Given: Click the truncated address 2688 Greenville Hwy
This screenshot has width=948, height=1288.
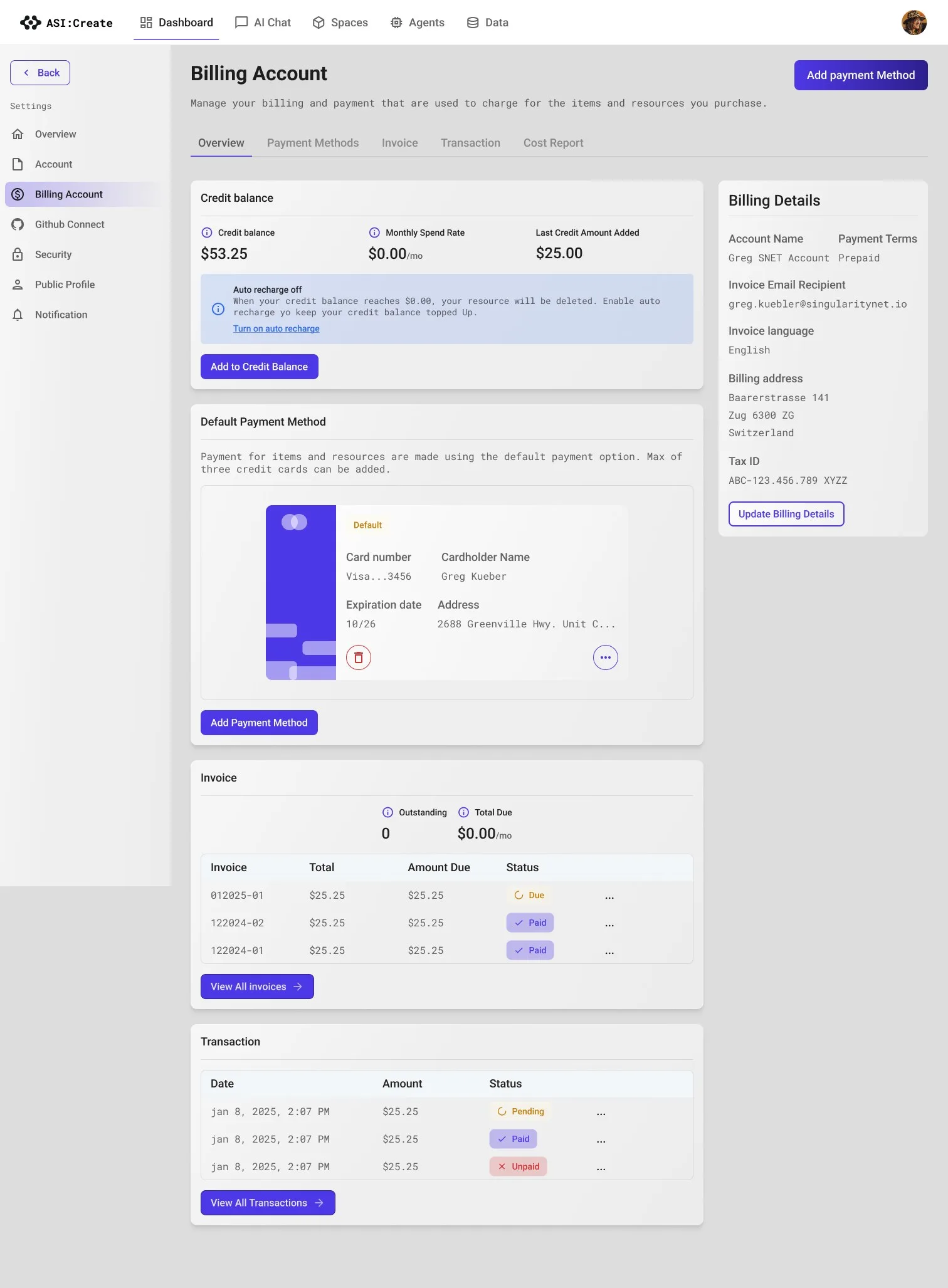Looking at the screenshot, I should tap(527, 624).
